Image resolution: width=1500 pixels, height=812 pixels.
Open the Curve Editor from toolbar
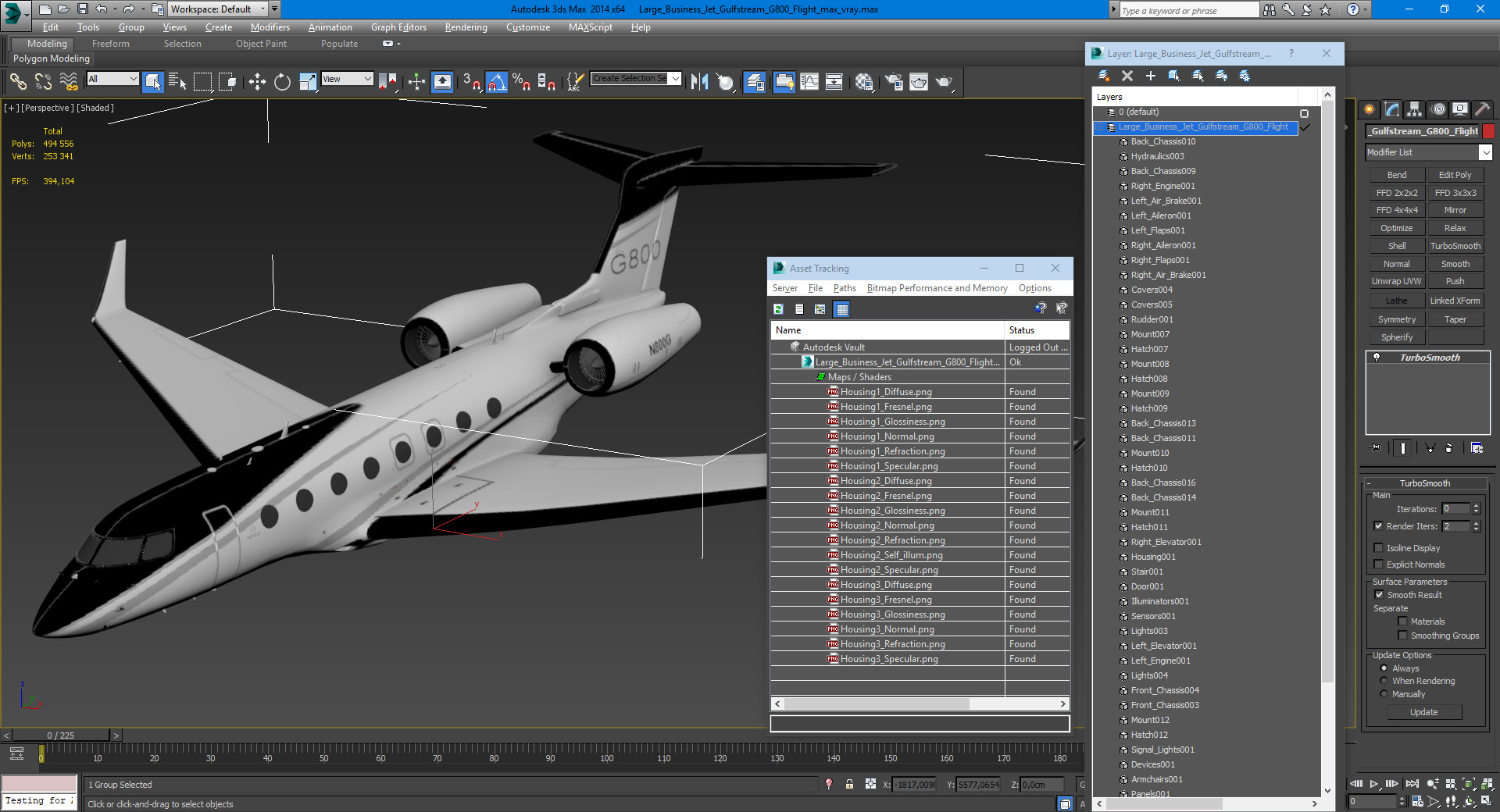(809, 81)
